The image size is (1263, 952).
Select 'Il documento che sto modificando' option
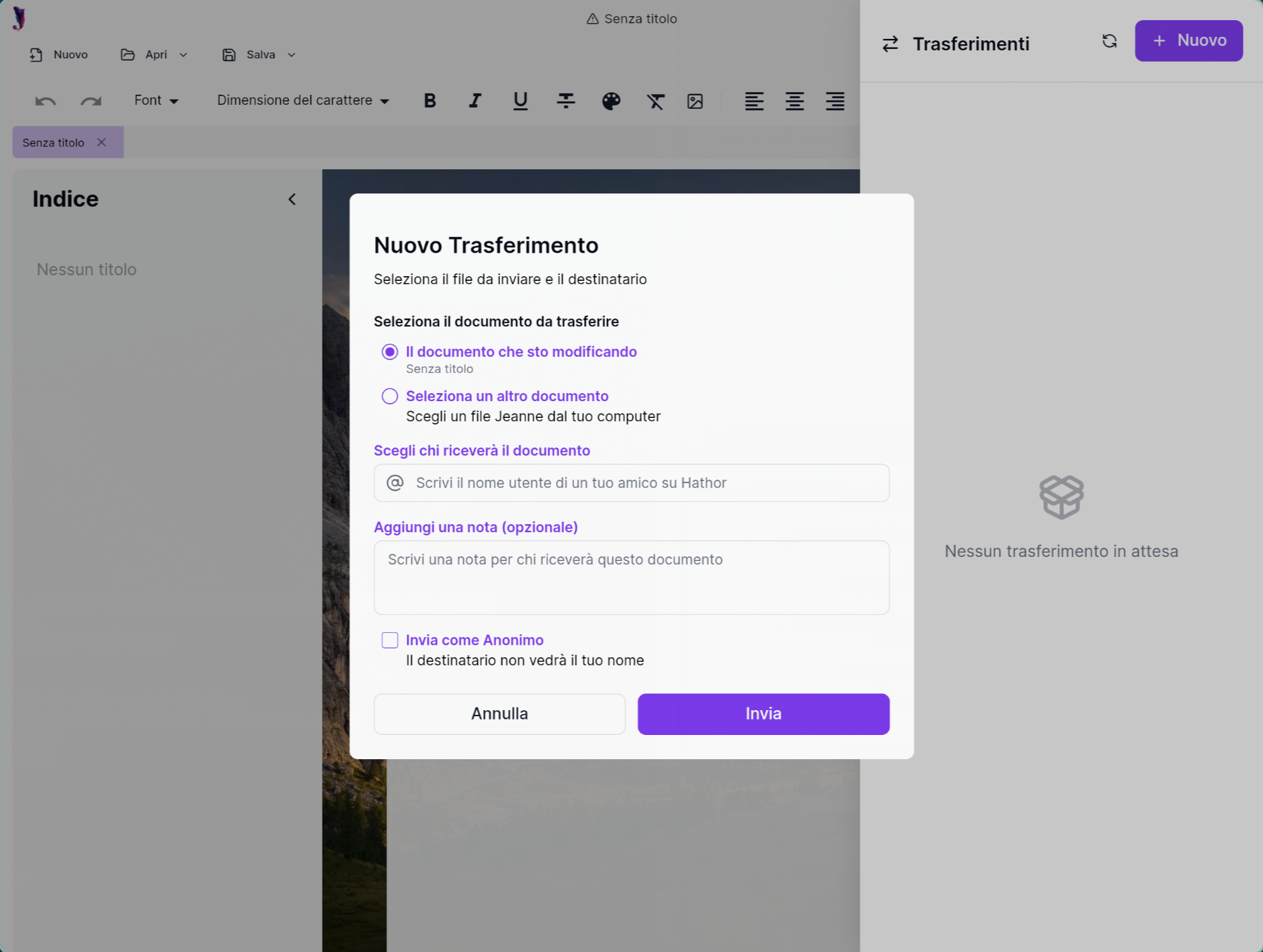(390, 352)
